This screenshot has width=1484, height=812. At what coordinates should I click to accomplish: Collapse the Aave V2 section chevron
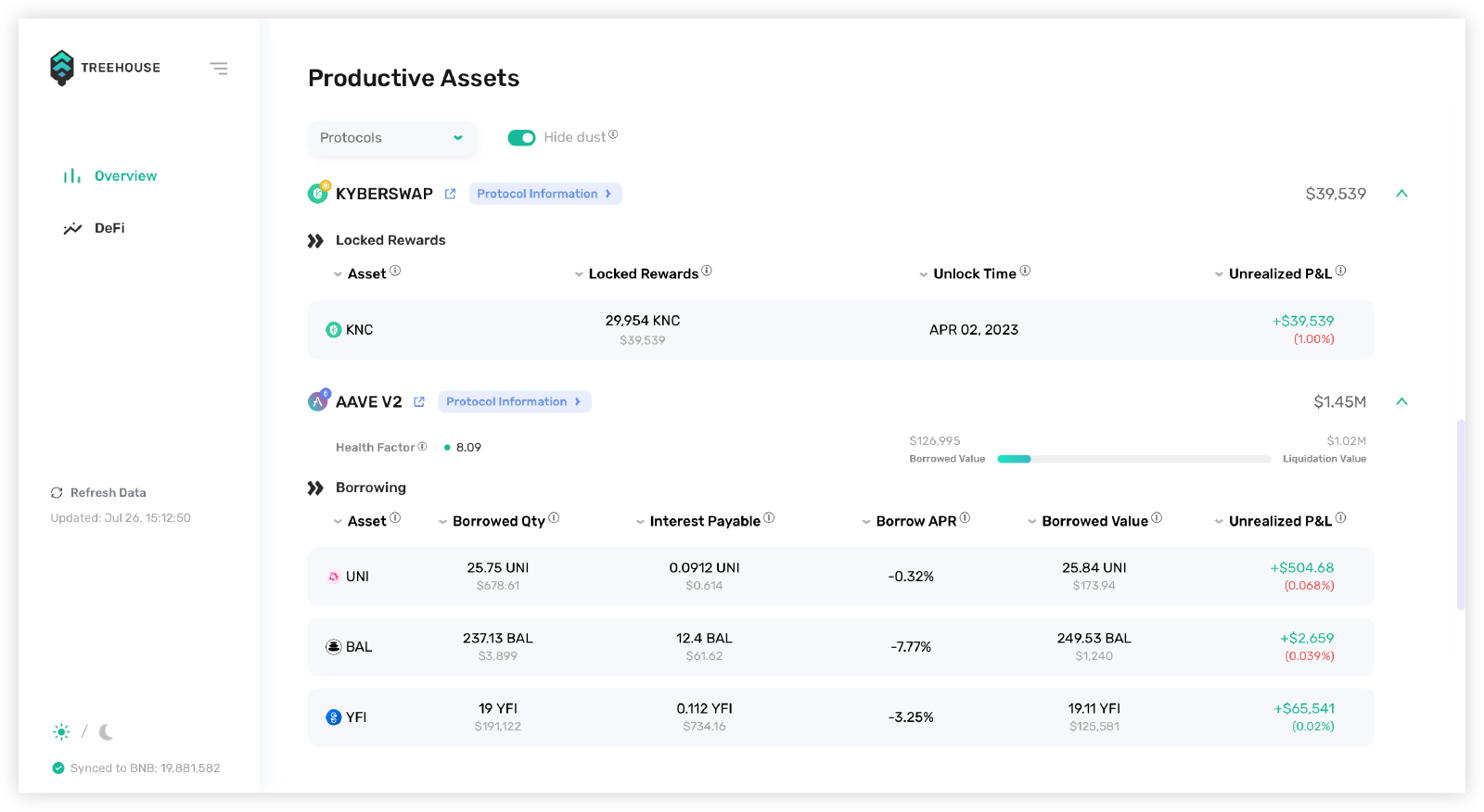[1401, 401]
